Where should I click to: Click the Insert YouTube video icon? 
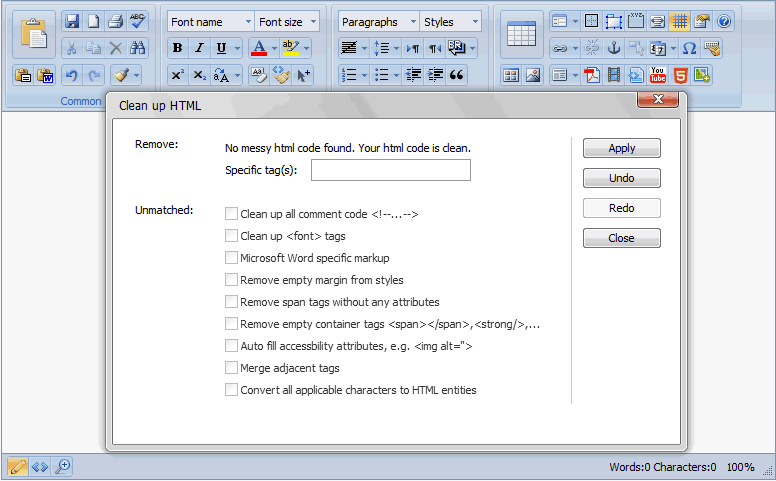point(658,75)
